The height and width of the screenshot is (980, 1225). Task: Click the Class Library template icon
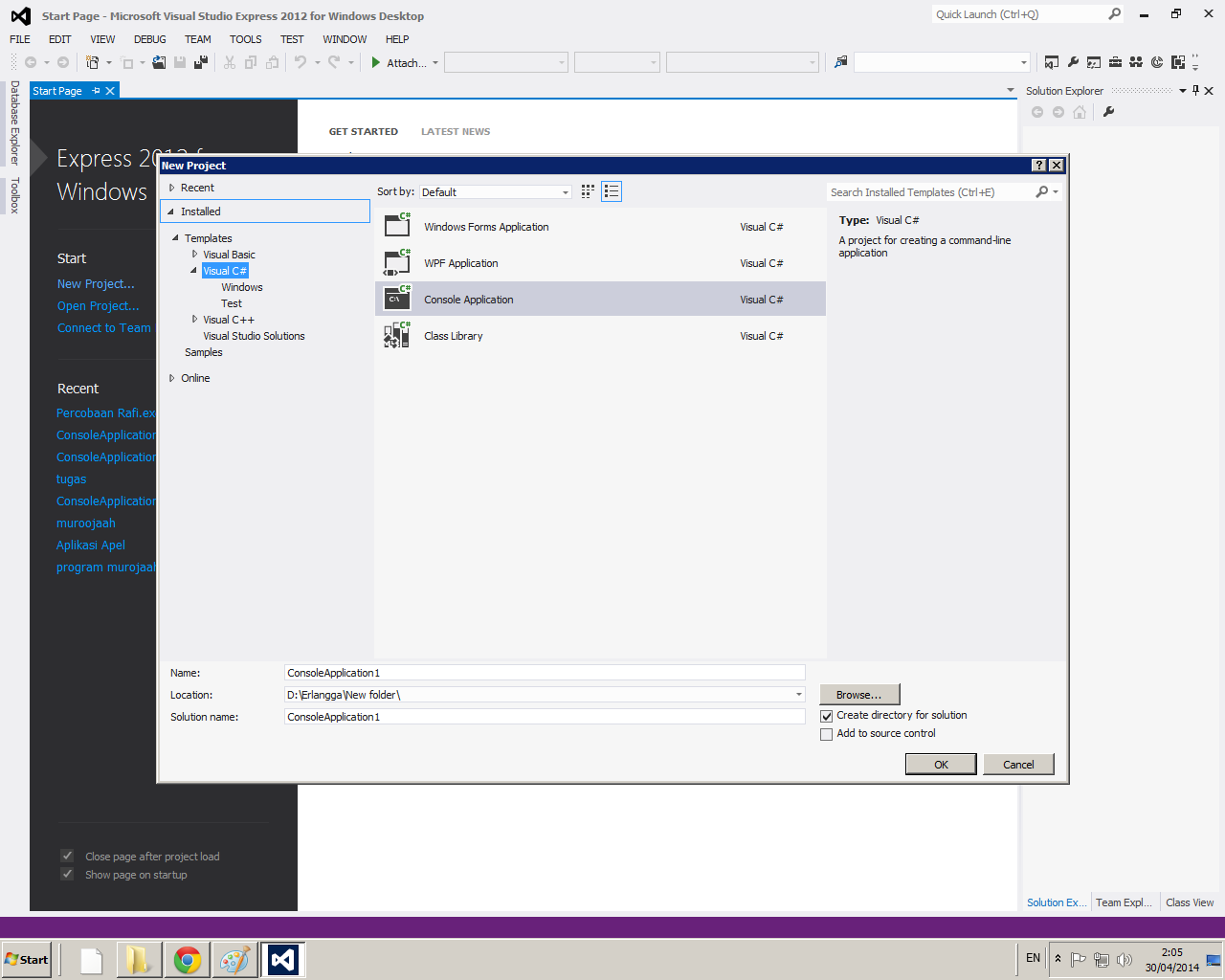[397, 335]
